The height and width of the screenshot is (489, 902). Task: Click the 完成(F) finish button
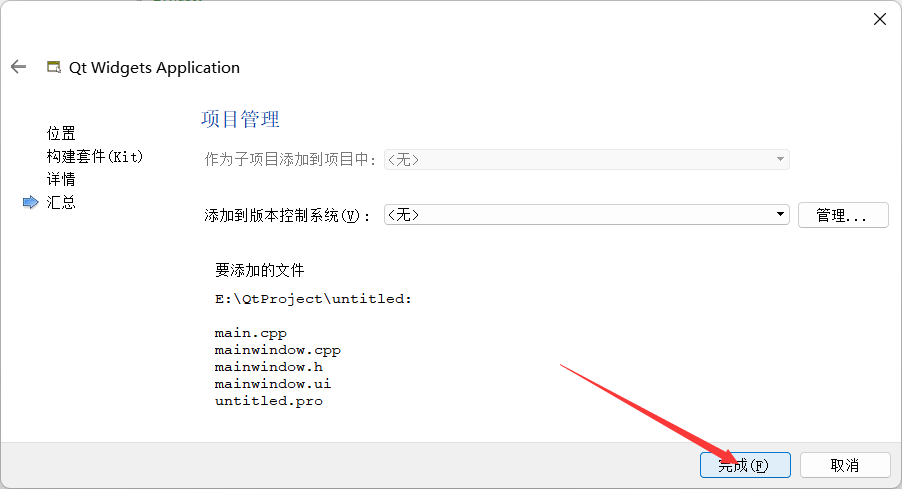[745, 465]
